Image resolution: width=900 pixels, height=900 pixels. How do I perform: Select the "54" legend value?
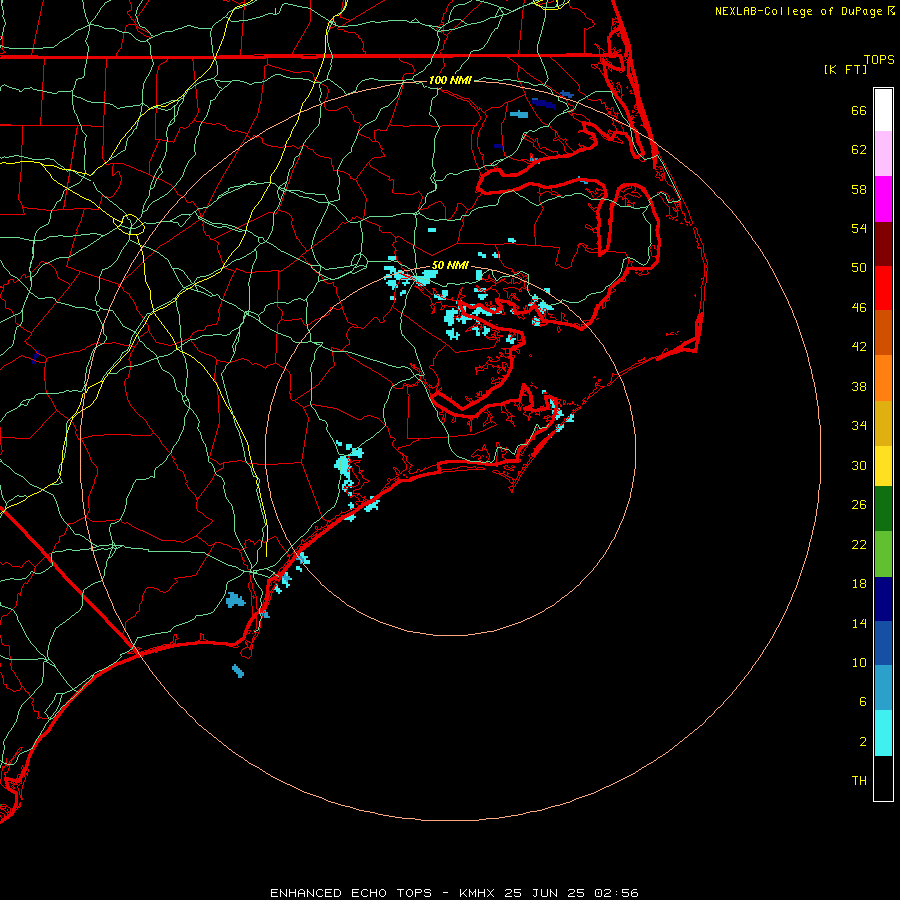point(859,228)
